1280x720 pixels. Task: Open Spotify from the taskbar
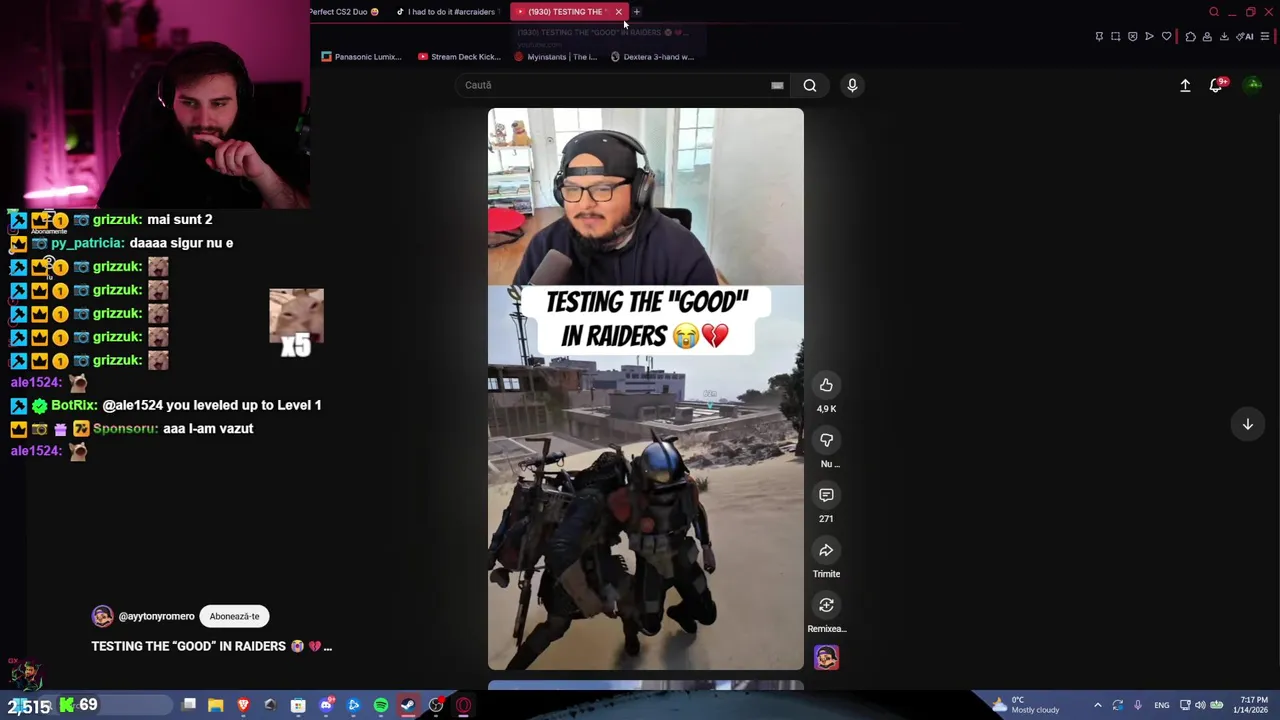pos(381,705)
